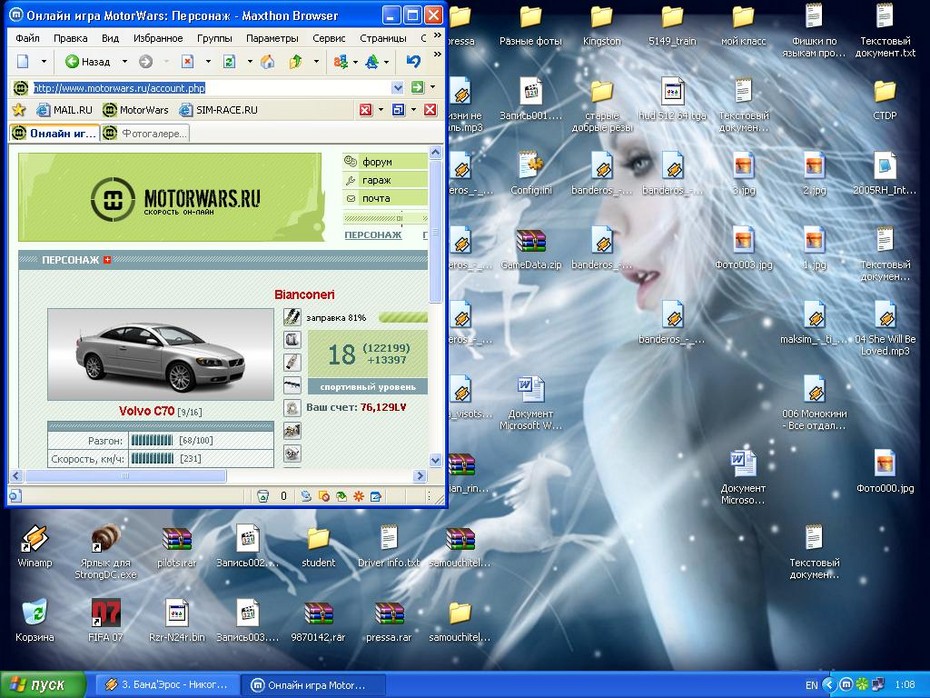This screenshot has height=698, width=930.
Task: Click the ПЕРСОНАЖ navigation link
Action: [x=373, y=235]
